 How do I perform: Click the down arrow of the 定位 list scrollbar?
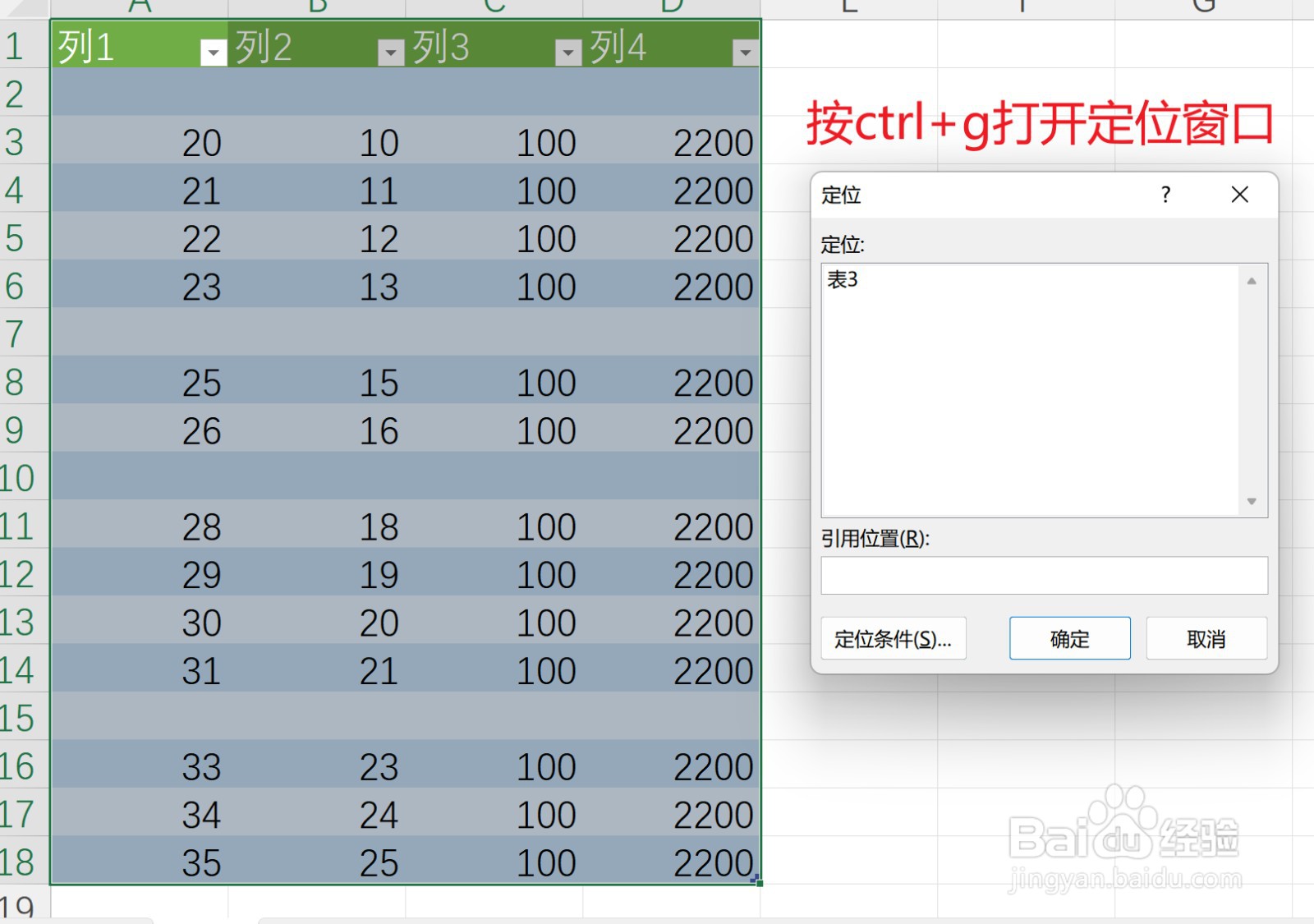pyautogui.click(x=1252, y=501)
